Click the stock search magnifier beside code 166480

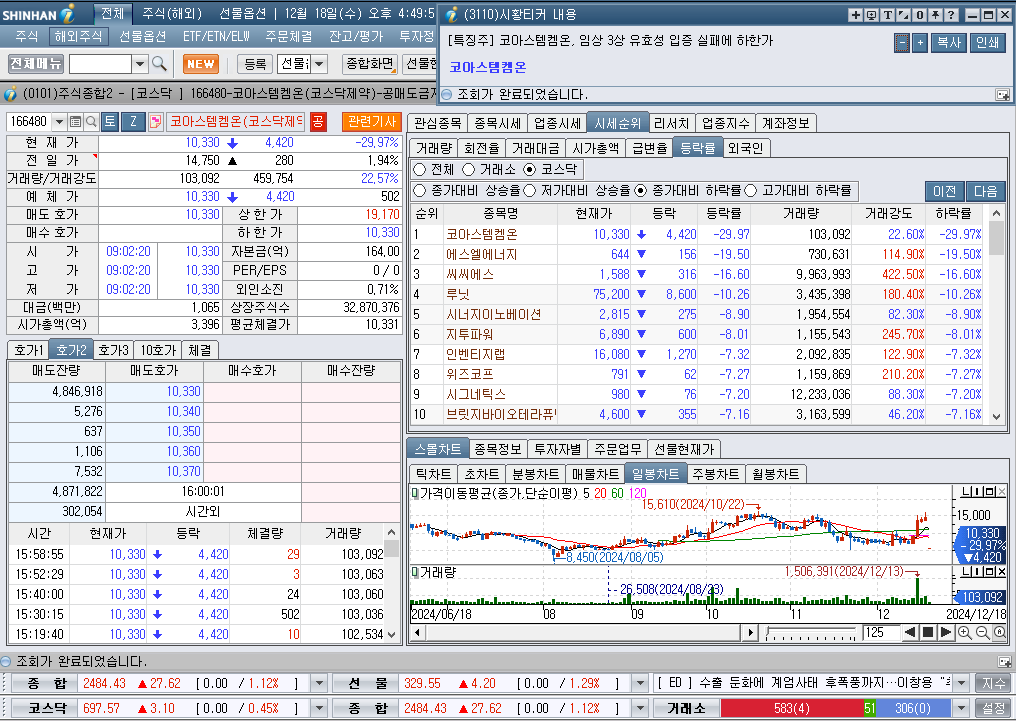click(x=91, y=121)
